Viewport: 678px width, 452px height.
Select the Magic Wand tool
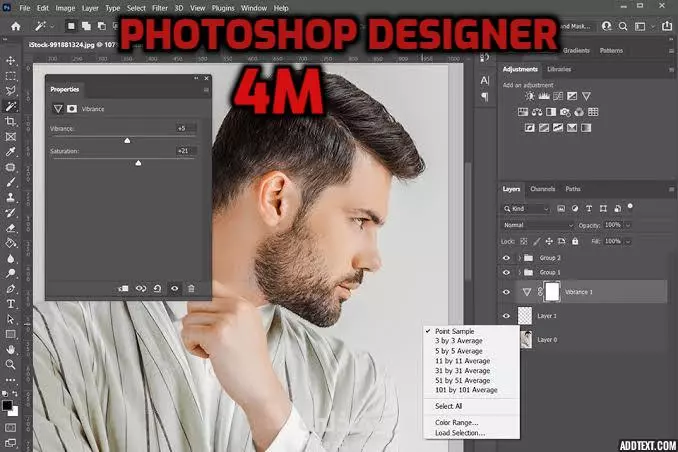(x=10, y=106)
